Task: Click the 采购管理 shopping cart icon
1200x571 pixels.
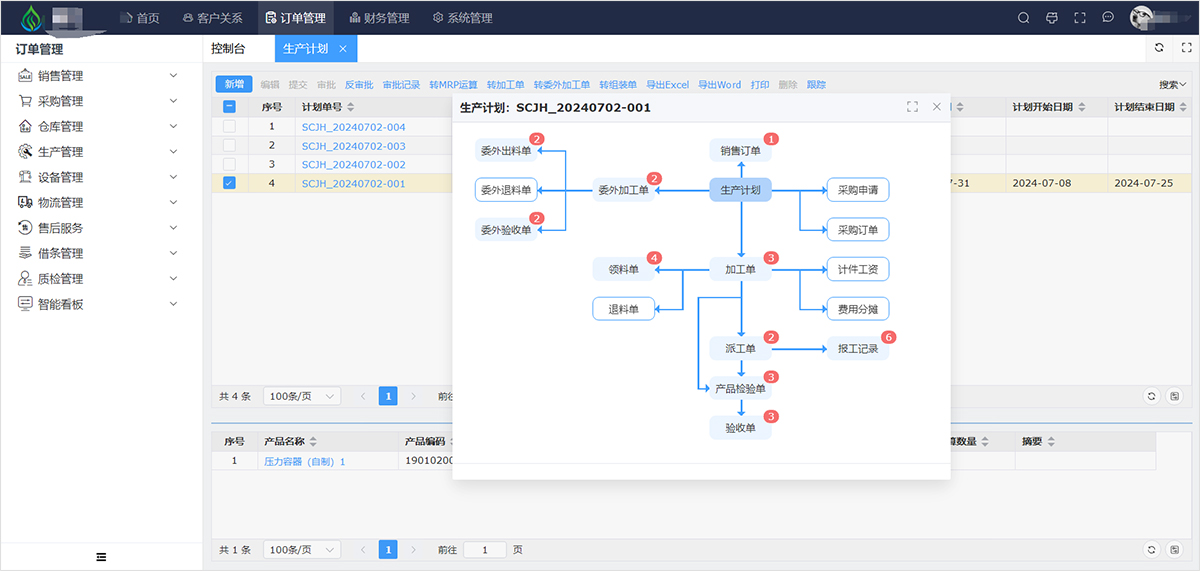Action: 25,101
